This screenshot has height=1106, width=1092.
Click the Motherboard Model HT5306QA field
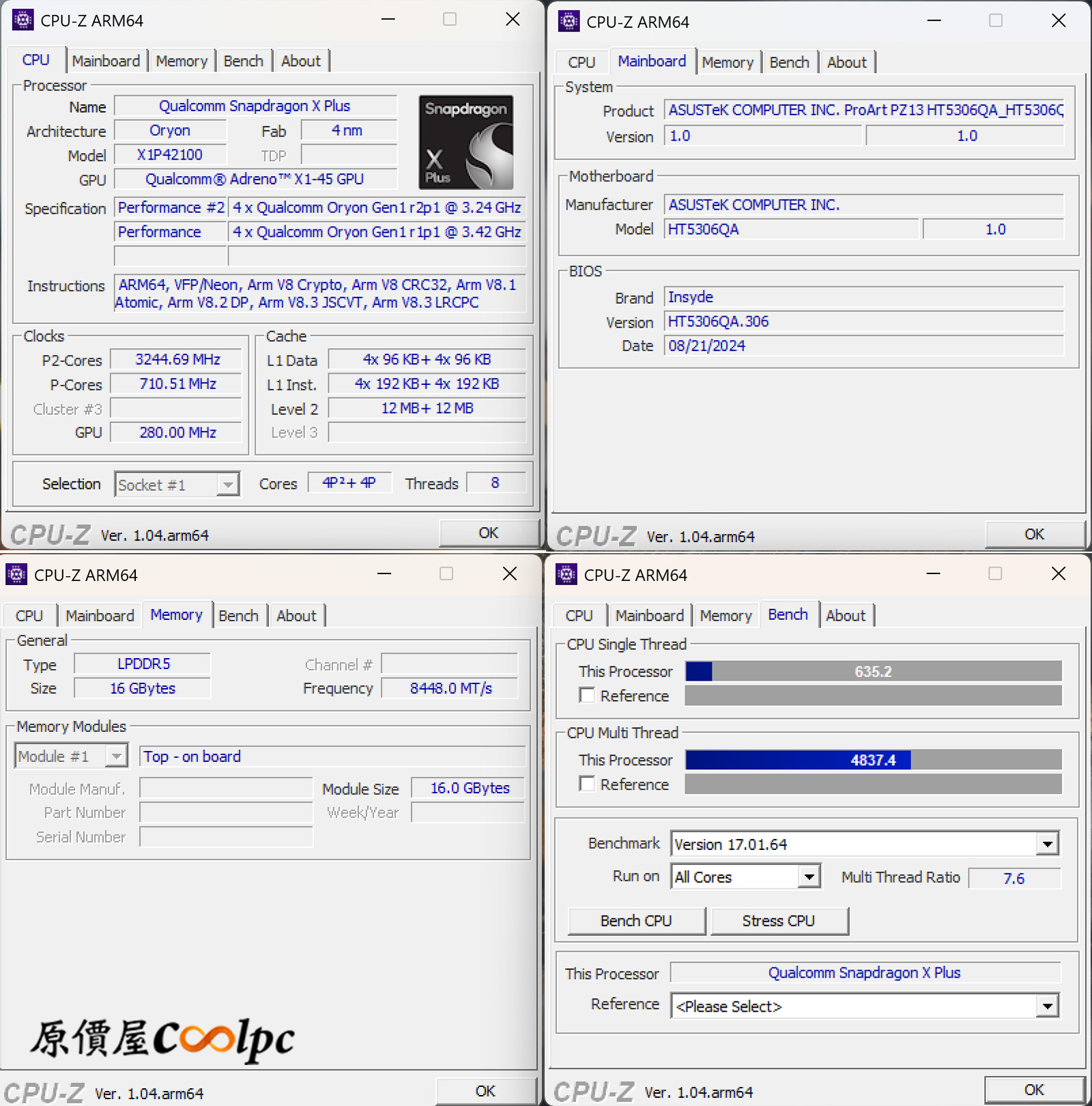click(791, 229)
